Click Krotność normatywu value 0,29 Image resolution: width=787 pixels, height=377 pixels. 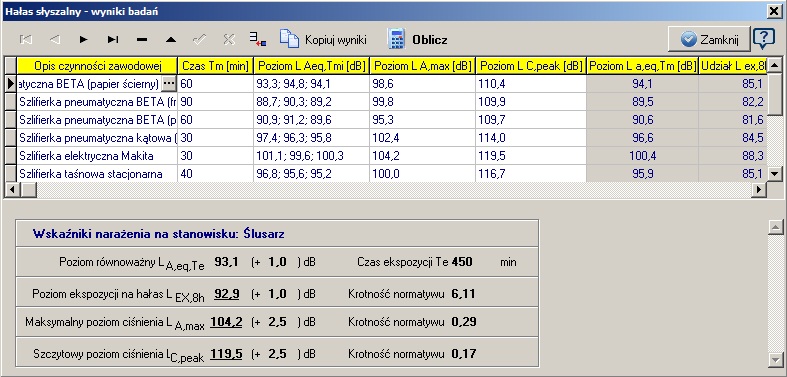tap(464, 322)
